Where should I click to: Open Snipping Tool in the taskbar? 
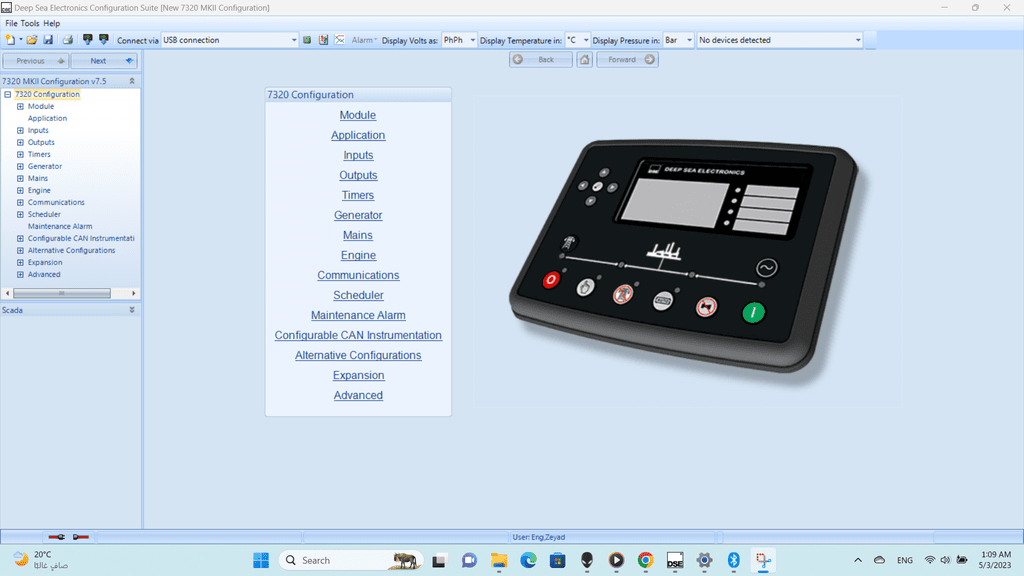click(763, 560)
